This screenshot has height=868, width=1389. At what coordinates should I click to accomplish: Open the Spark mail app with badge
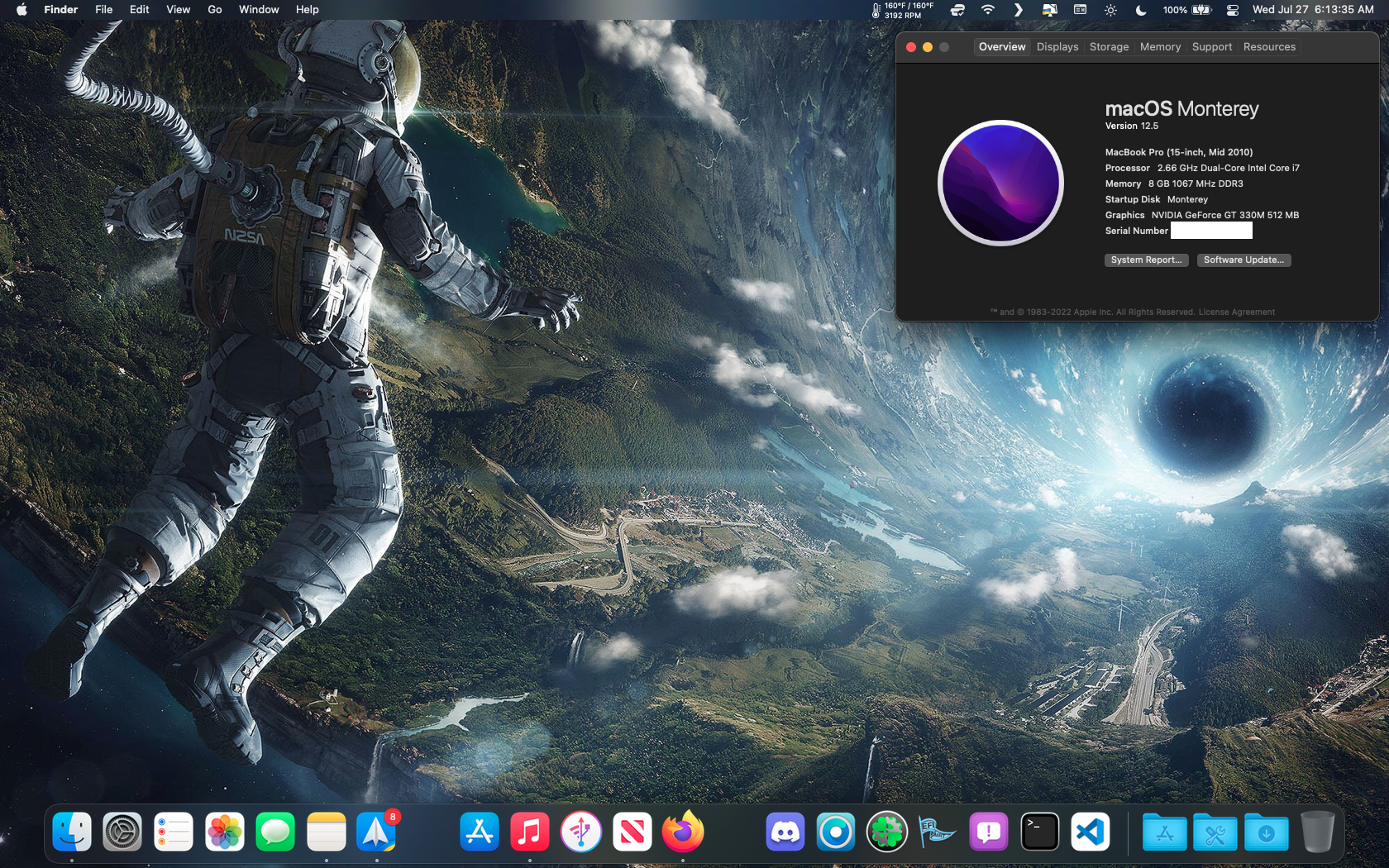click(377, 832)
